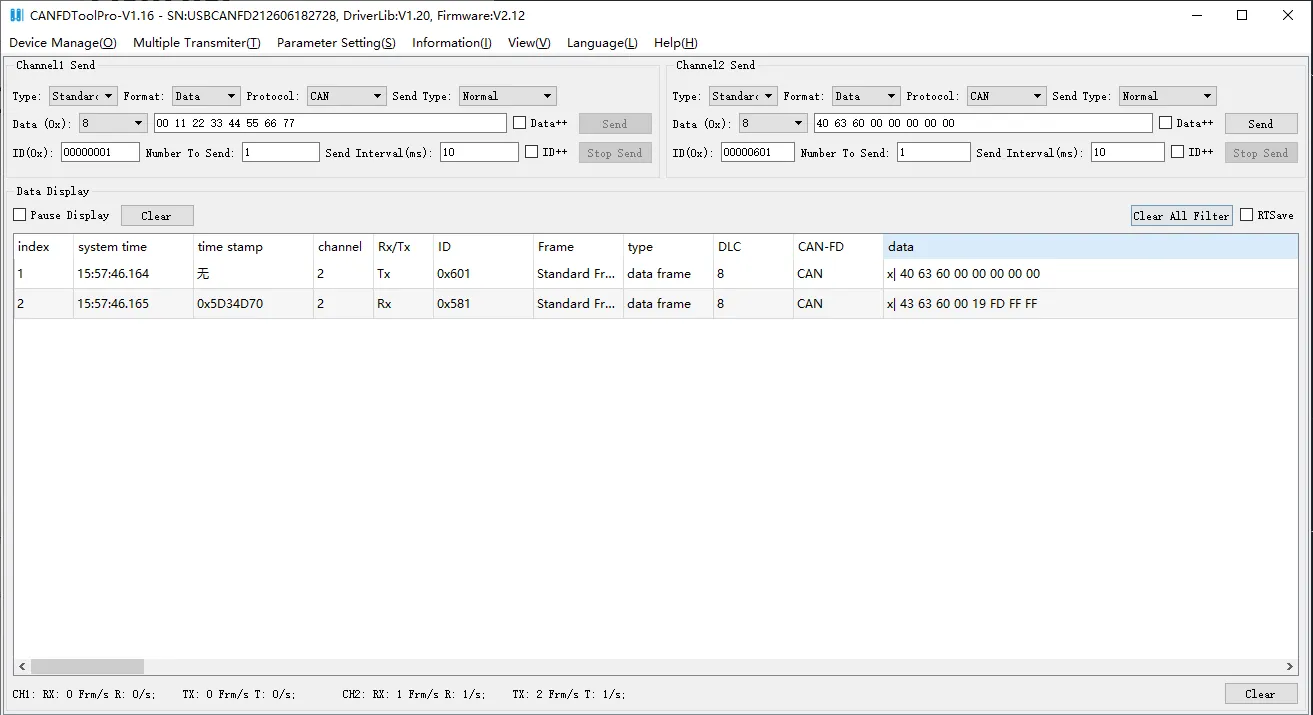Select row with ID 0x601
Screen dimensions: 1313x715
[656, 274]
